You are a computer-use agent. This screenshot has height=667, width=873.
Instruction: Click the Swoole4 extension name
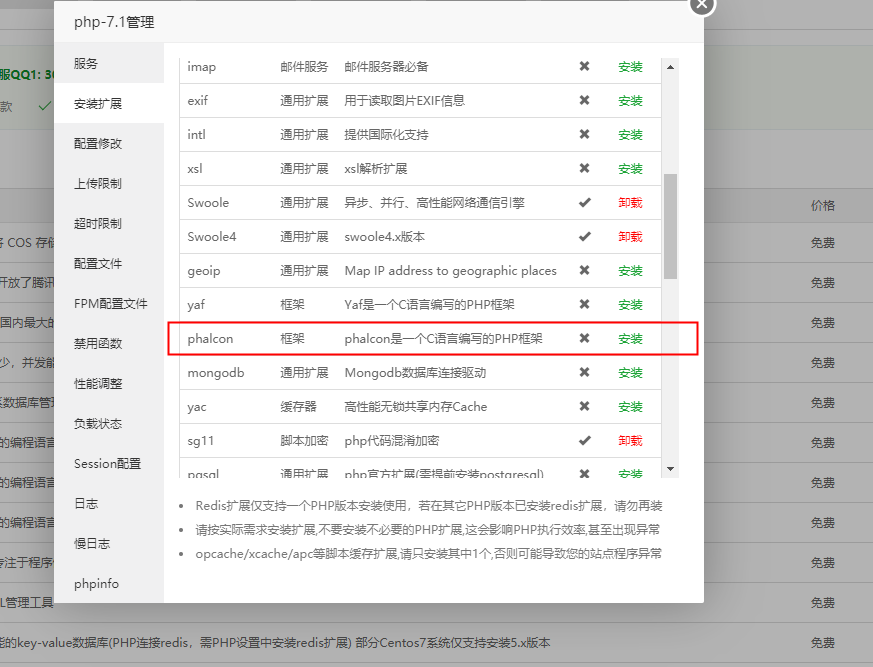(x=212, y=237)
